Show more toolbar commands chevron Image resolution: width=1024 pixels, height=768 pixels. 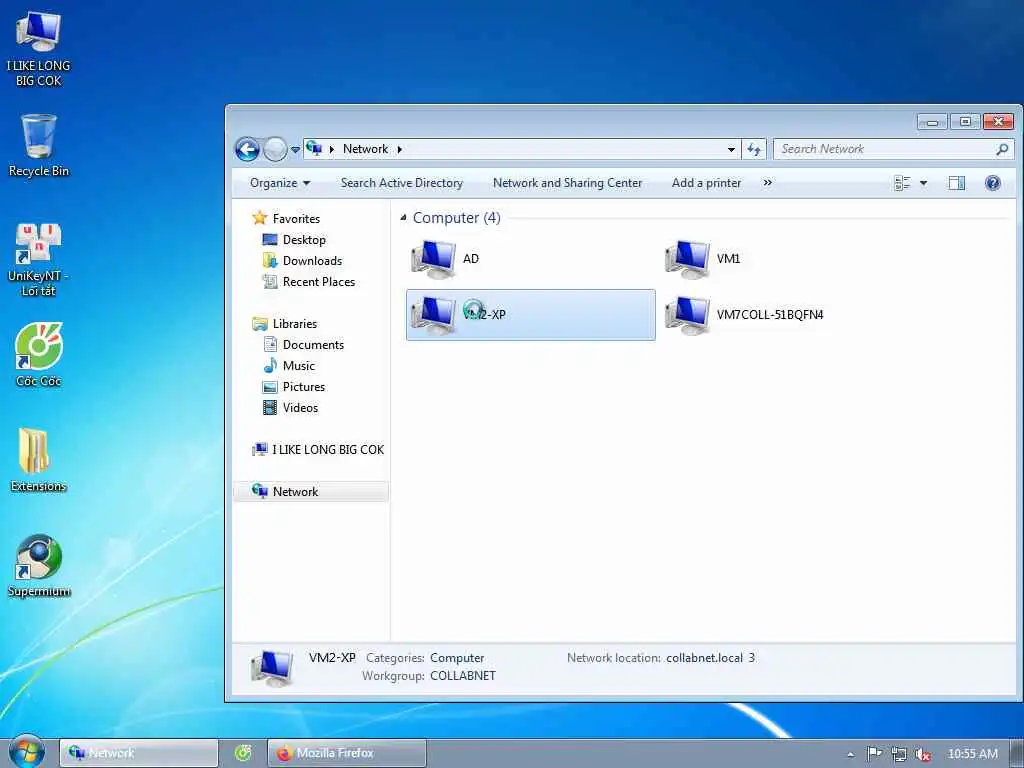[768, 184]
